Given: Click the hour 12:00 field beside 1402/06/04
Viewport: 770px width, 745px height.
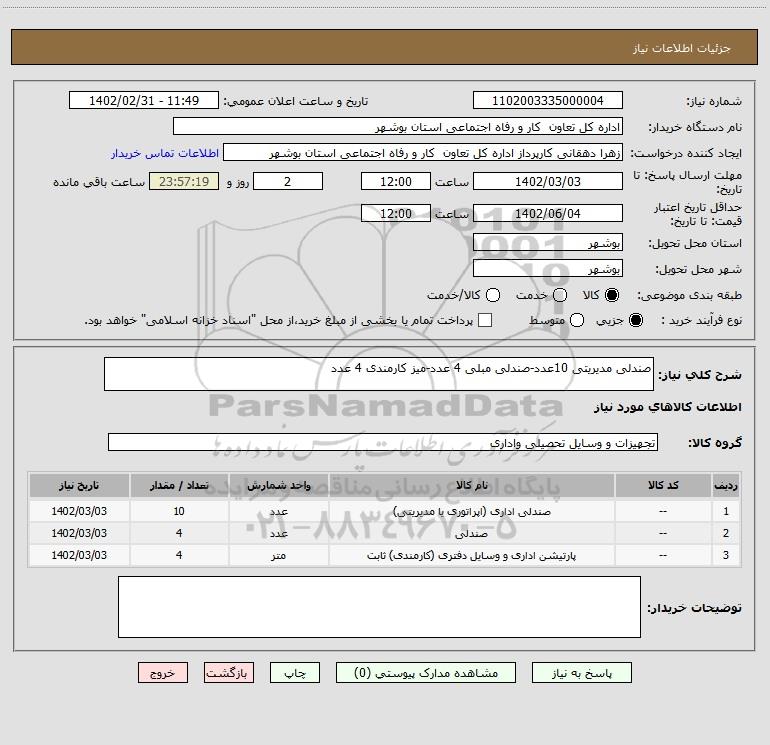Looking at the screenshot, I should tap(396, 213).
